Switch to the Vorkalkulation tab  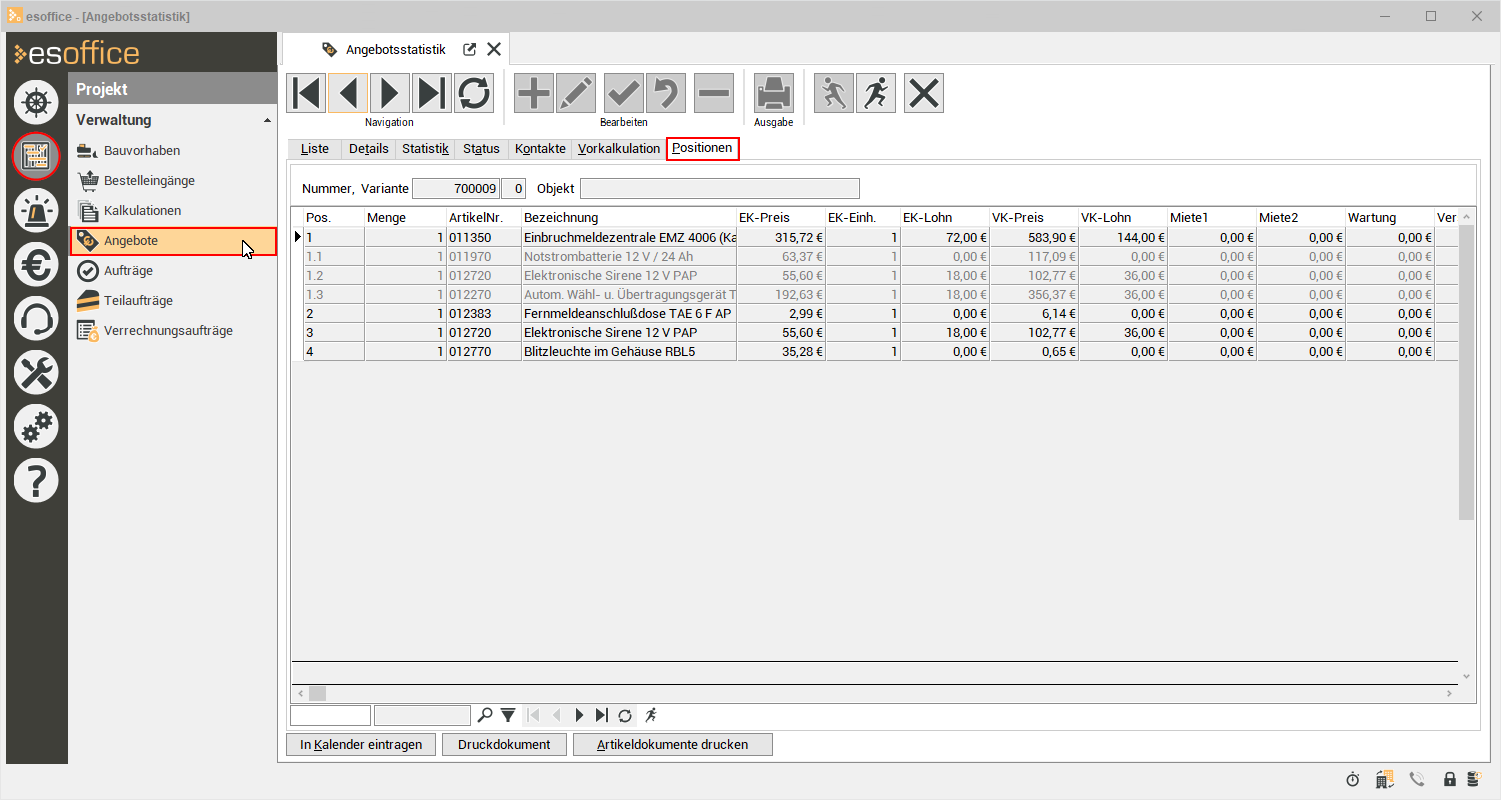tap(619, 149)
